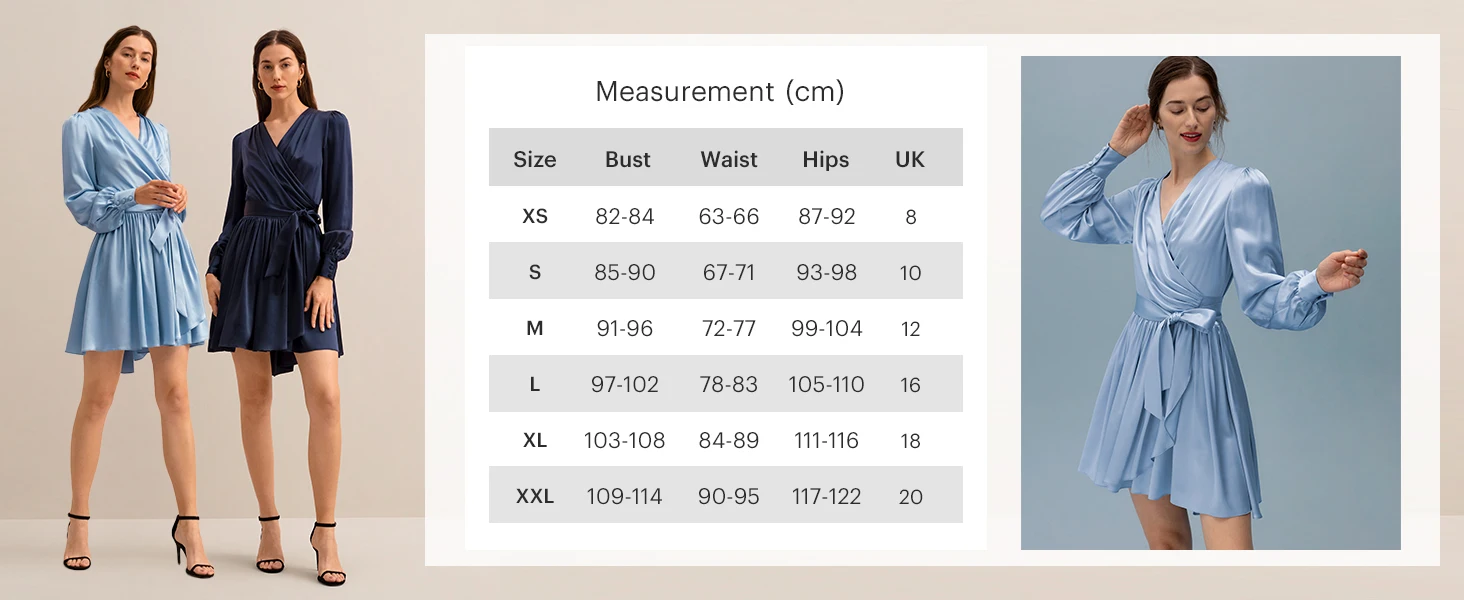Screen dimensions: 1464x600
Task: Select the Size column header
Action: click(x=534, y=159)
